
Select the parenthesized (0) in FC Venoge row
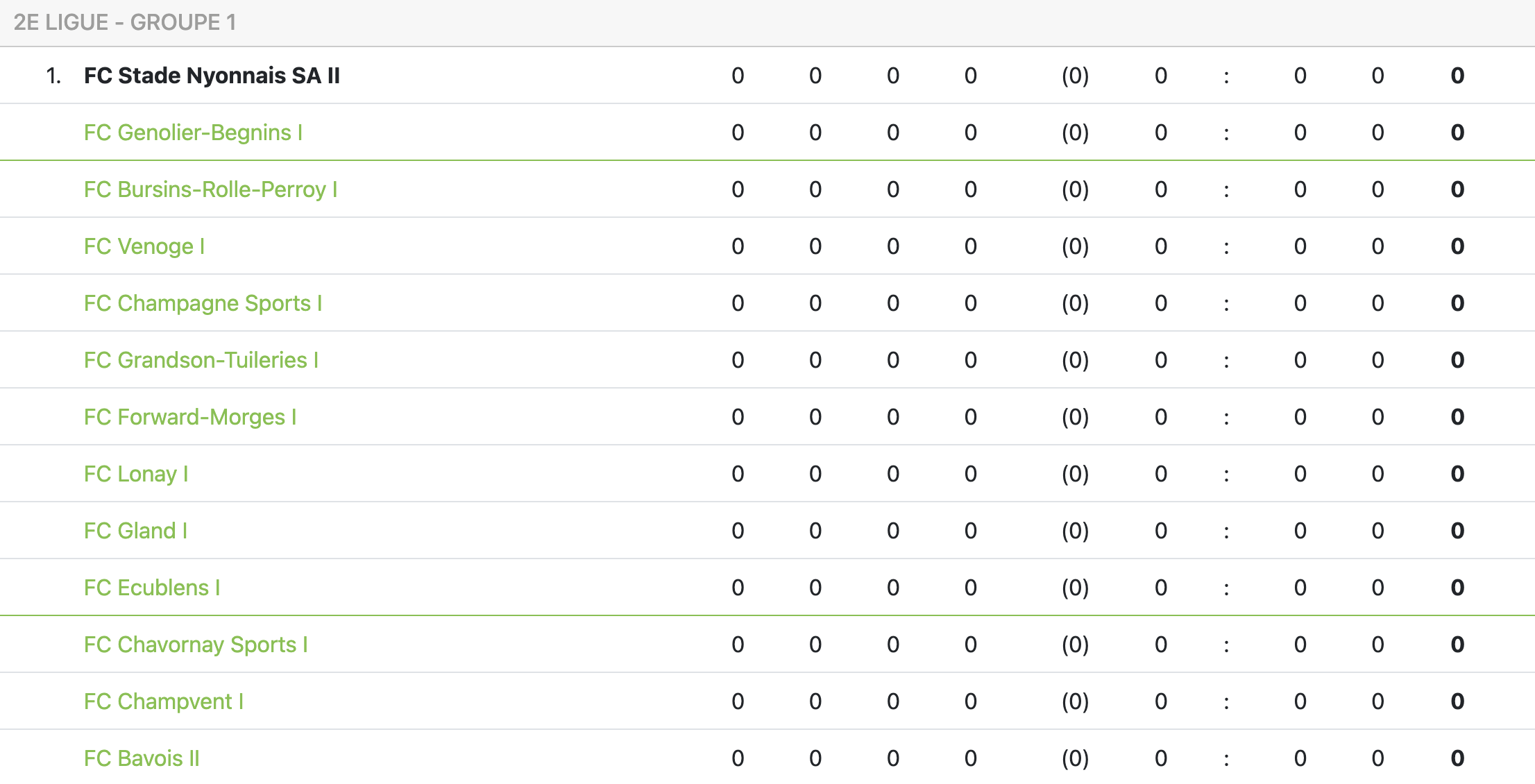1075,246
